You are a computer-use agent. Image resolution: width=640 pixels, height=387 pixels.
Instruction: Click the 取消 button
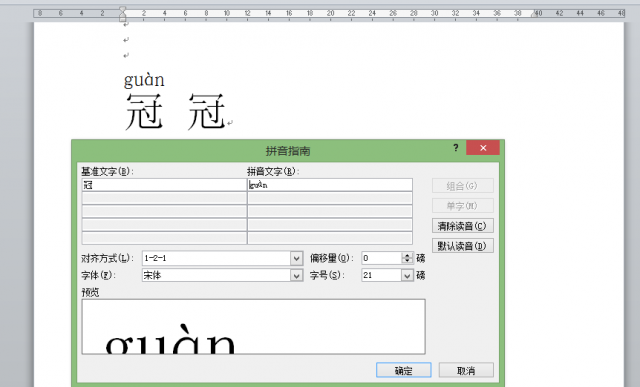(x=466, y=370)
